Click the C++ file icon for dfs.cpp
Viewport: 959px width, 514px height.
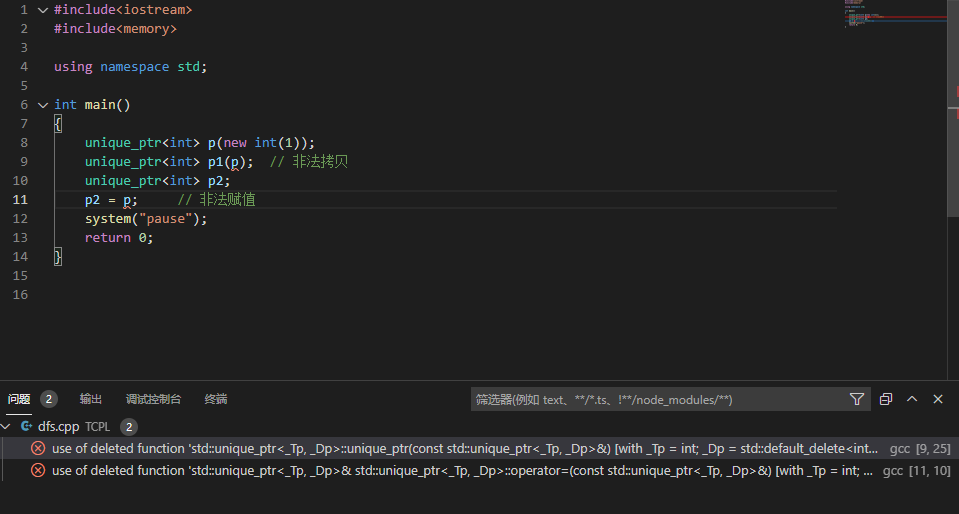coord(27,426)
